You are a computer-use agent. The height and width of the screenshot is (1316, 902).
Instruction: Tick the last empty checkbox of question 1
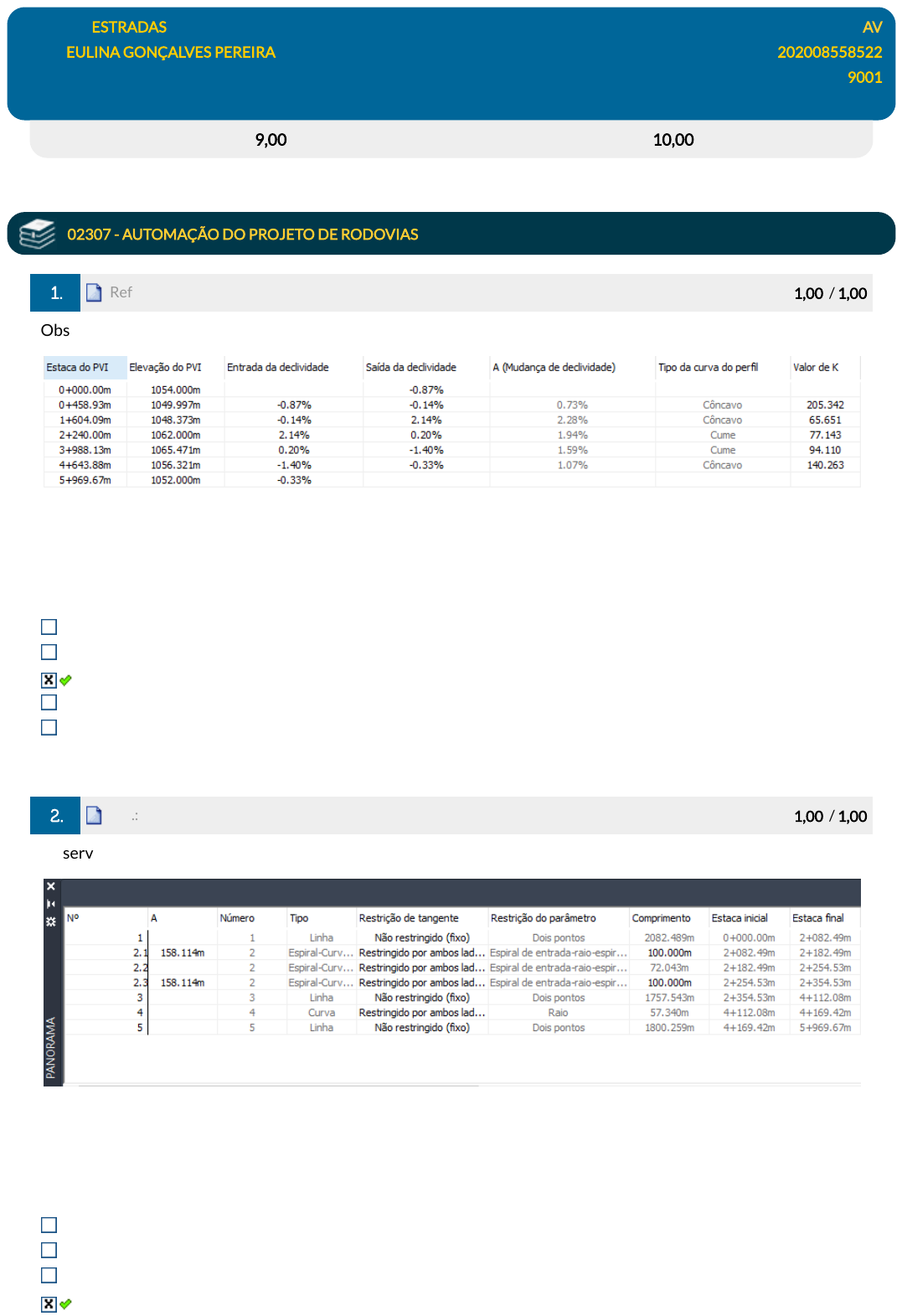(x=49, y=727)
